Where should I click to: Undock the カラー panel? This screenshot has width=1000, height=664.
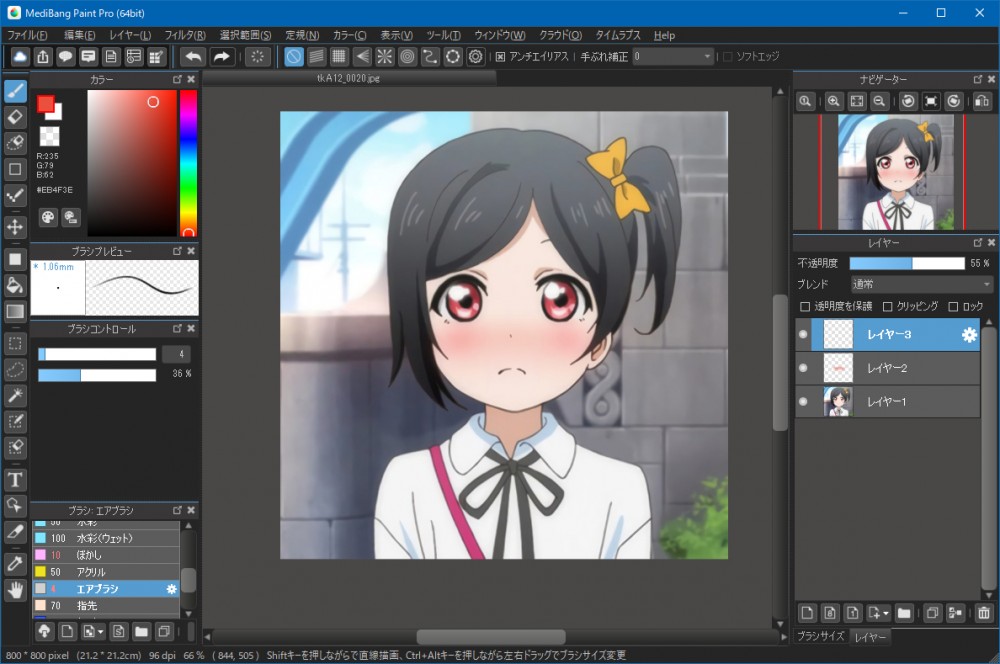[177, 79]
